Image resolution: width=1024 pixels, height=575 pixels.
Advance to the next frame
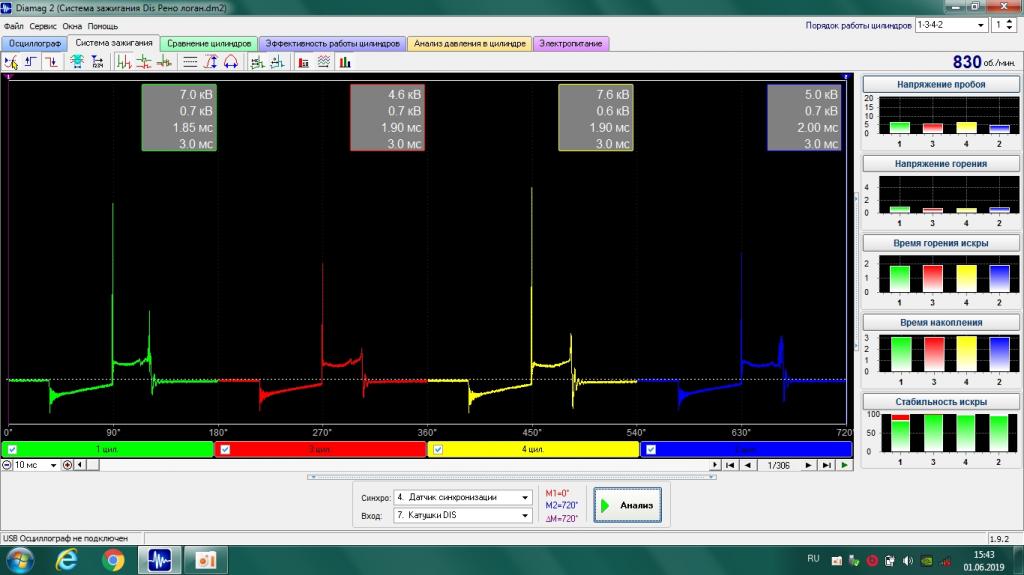tap(808, 465)
